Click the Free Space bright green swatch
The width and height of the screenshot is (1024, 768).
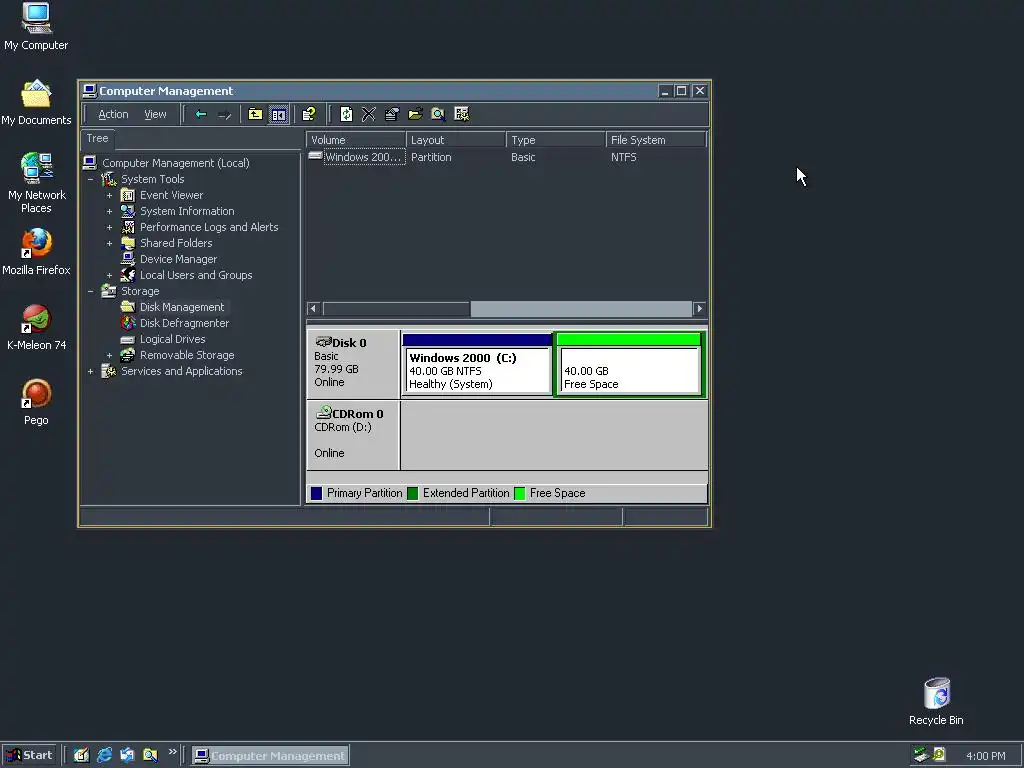[x=520, y=494]
